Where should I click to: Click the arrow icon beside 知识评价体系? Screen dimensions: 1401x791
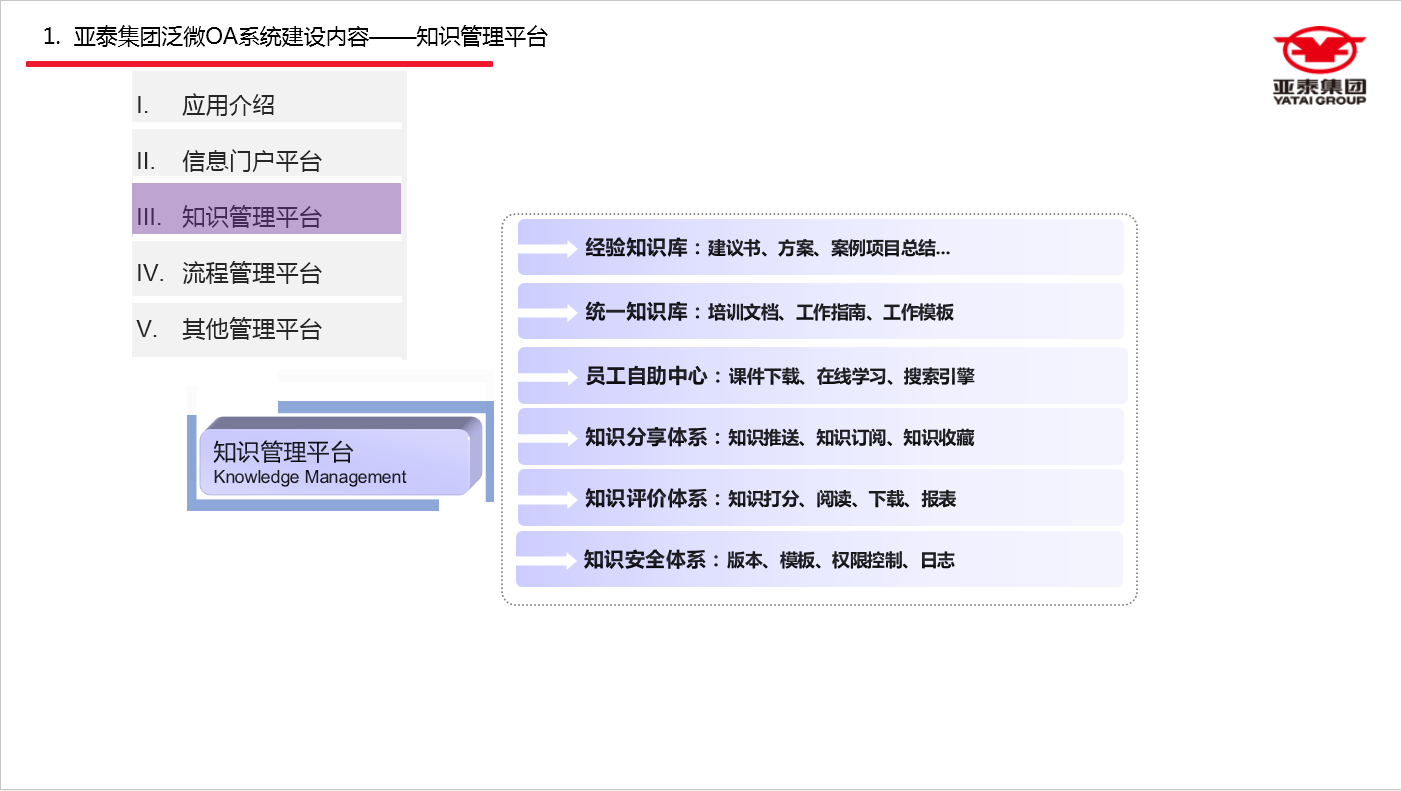(x=549, y=499)
